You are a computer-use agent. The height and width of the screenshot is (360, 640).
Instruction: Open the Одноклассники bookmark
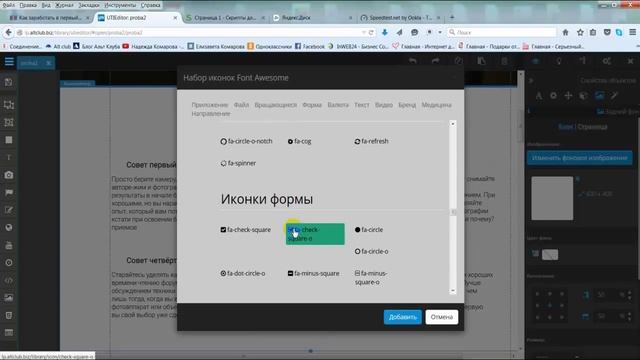[269, 47]
